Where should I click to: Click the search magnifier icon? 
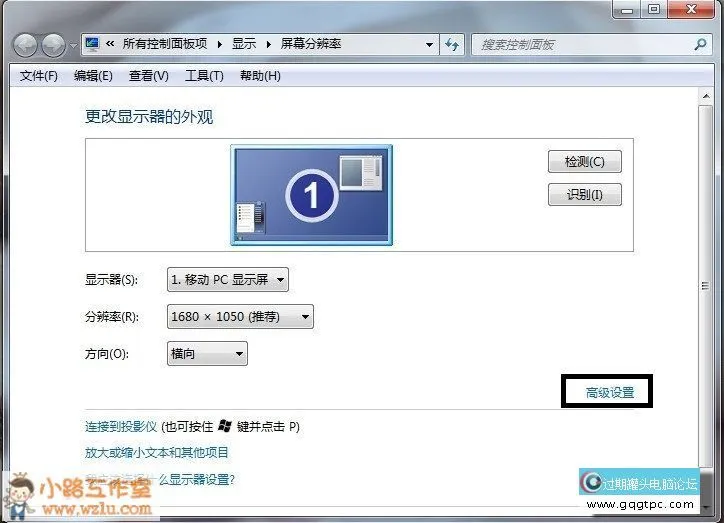point(700,44)
